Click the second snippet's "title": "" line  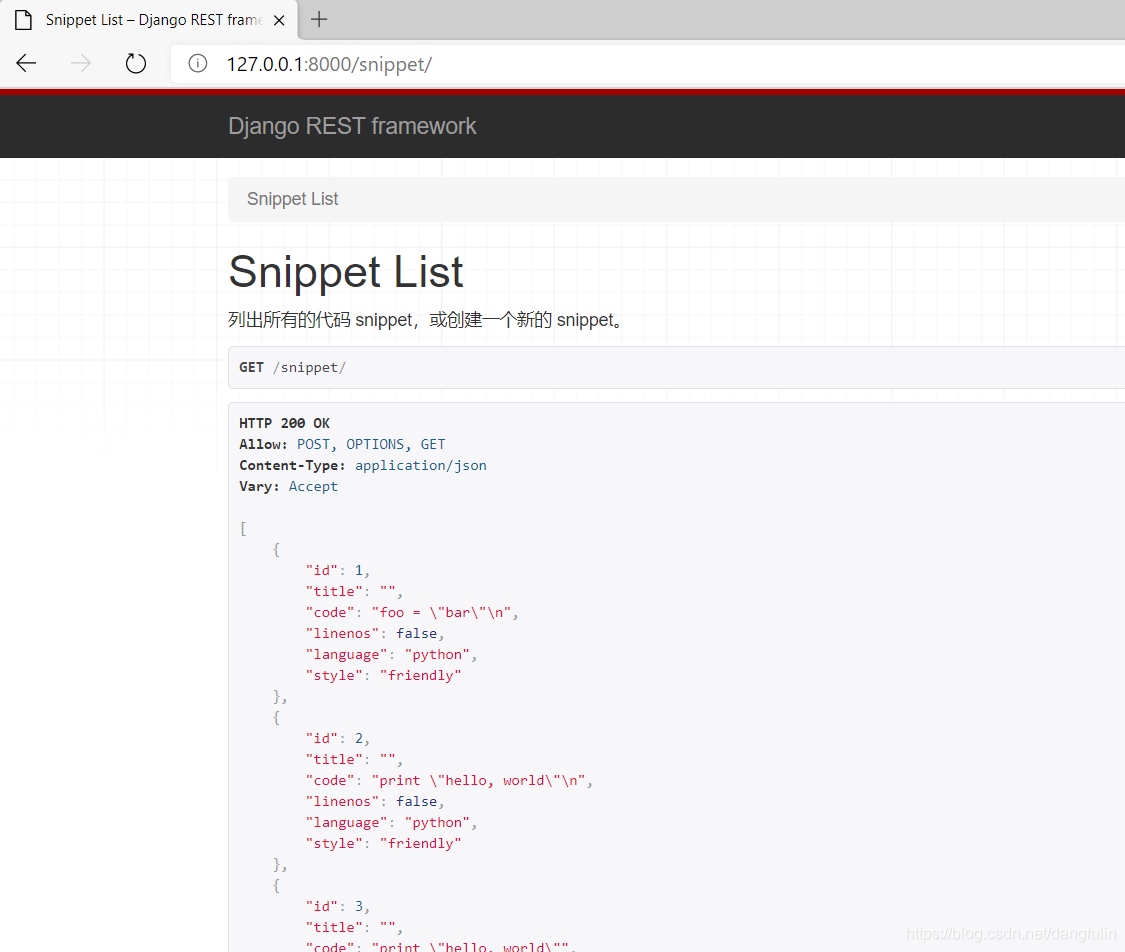pos(354,759)
